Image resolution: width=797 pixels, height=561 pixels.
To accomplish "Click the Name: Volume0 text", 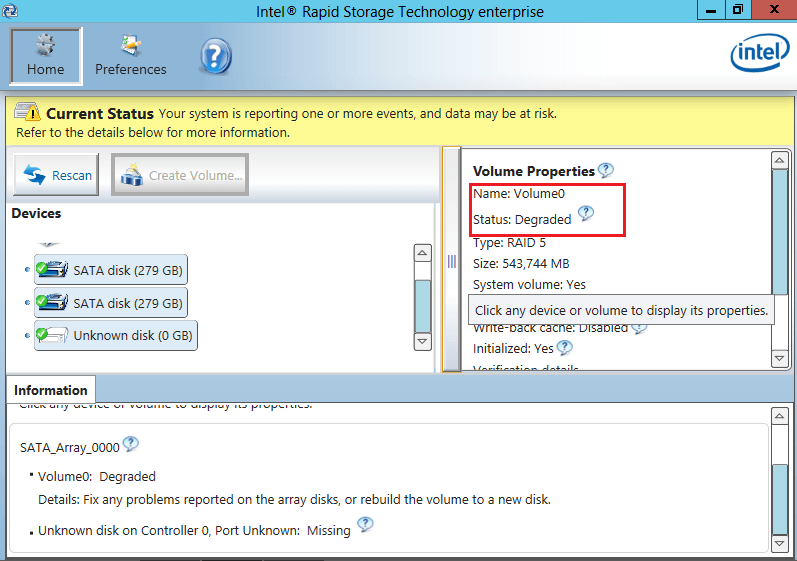I will (518, 194).
